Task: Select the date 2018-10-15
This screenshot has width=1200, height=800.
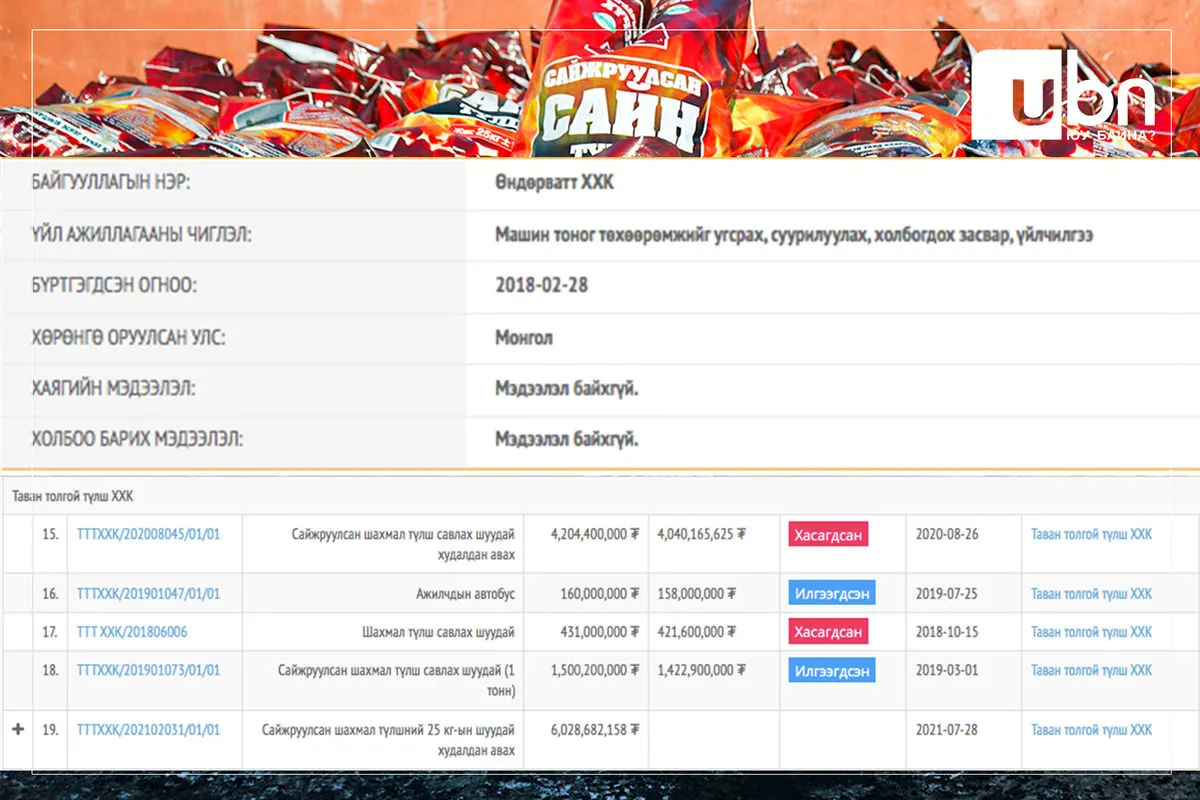Action: [x=947, y=632]
